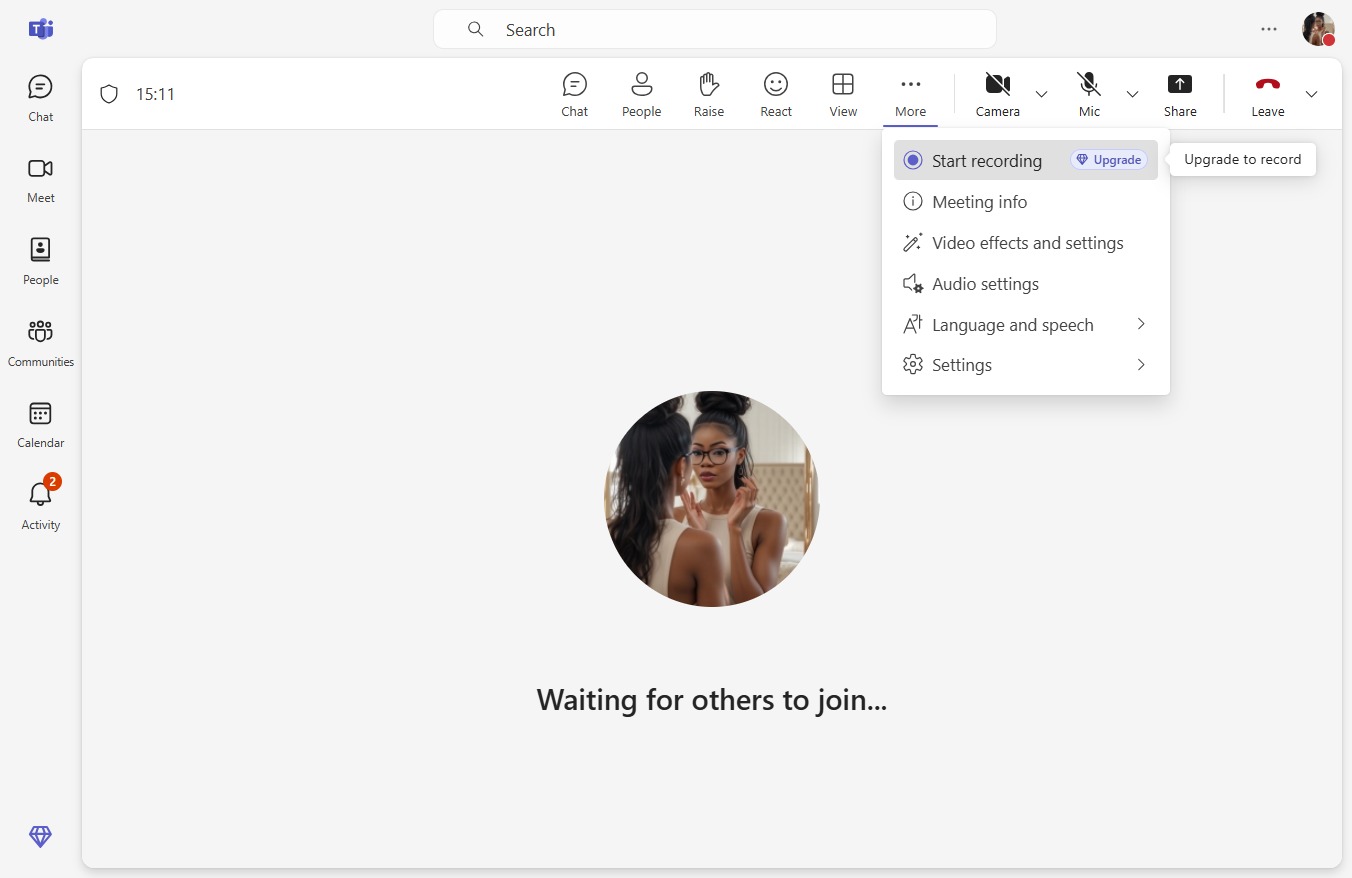Open Communities in the sidebar
Image resolution: width=1352 pixels, height=878 pixels.
tap(41, 344)
